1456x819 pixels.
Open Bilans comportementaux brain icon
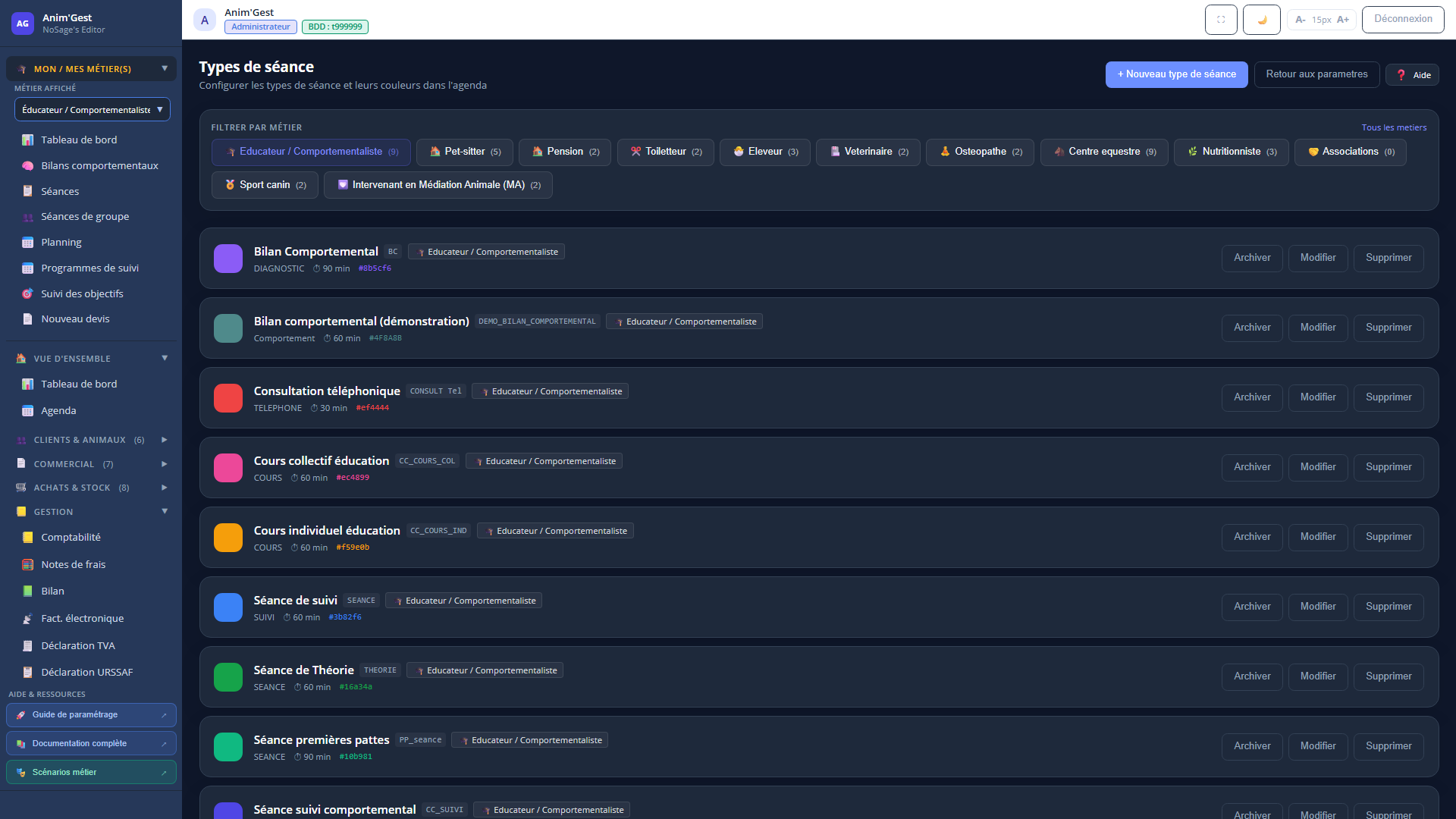click(28, 166)
